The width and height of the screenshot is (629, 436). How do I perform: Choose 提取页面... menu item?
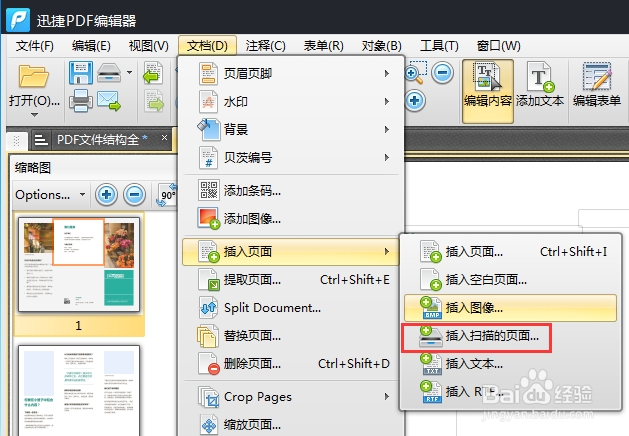291,280
